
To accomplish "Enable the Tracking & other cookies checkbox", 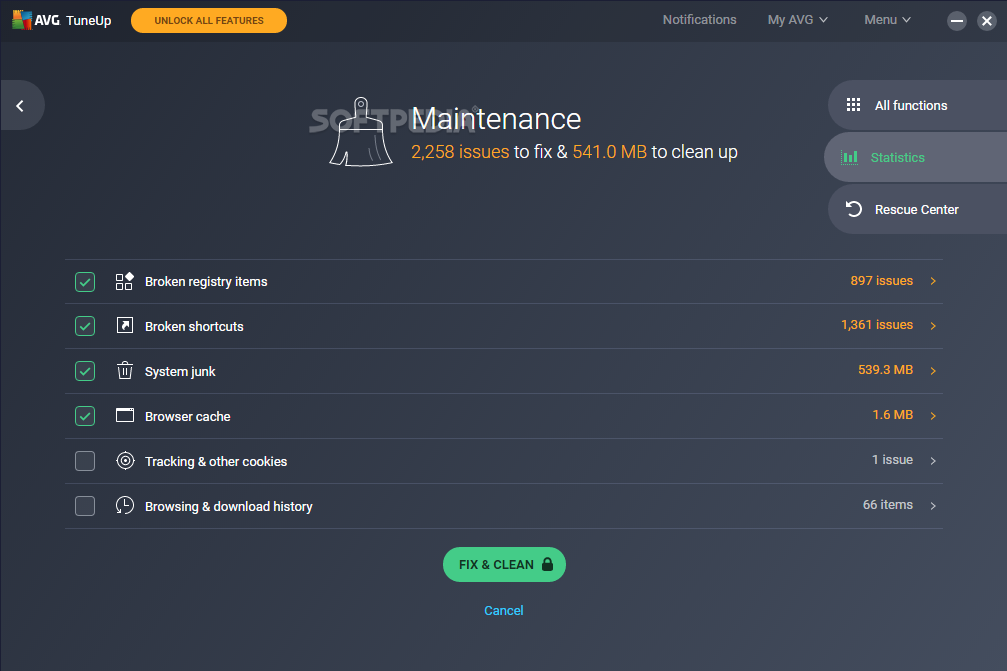I will click(x=84, y=461).
